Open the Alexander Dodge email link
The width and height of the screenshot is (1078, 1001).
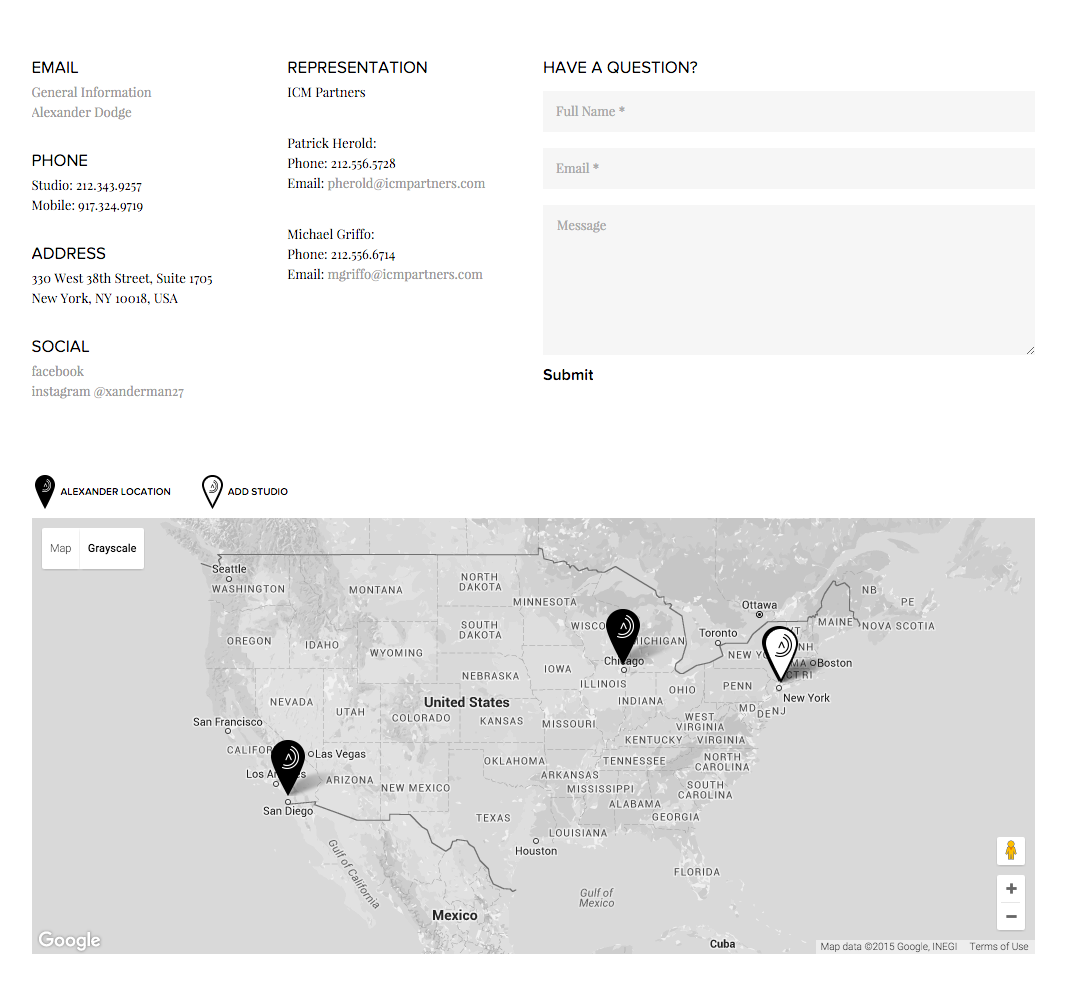pyautogui.click(x=81, y=113)
